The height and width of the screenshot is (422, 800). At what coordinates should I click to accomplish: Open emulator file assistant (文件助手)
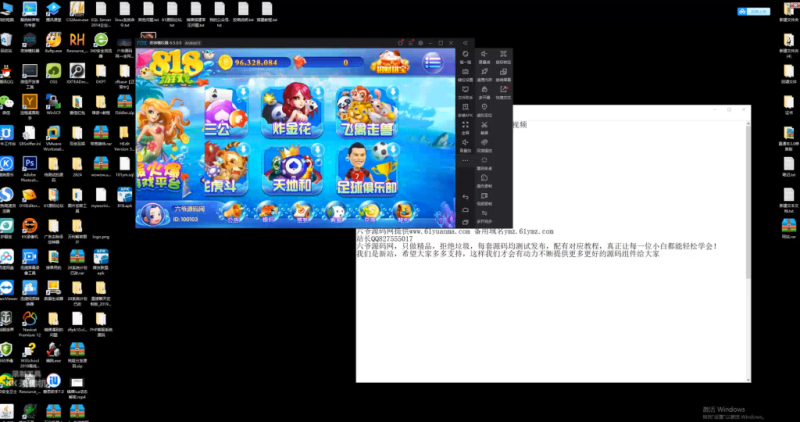point(465,92)
